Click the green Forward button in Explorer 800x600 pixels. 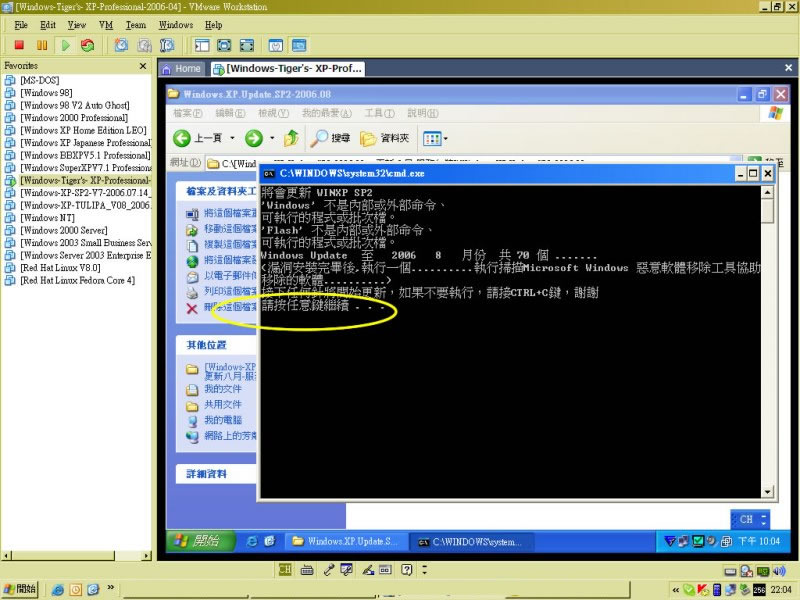[254, 138]
